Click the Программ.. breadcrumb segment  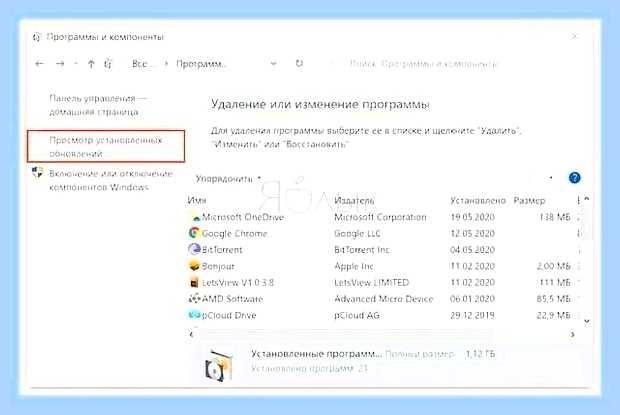tap(201, 64)
